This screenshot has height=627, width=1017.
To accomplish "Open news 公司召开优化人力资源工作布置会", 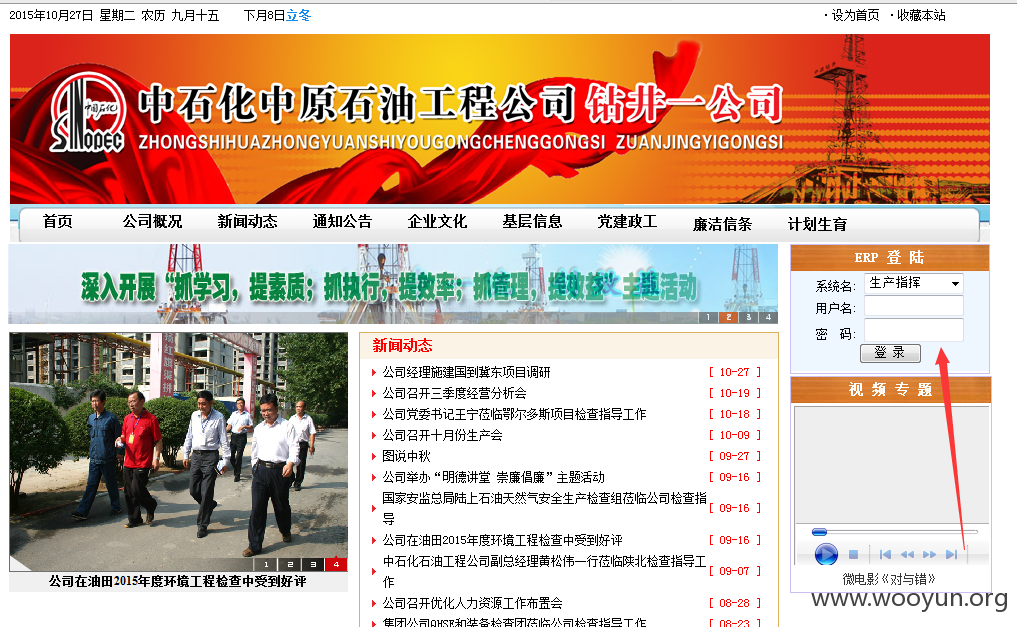I will (x=472, y=603).
